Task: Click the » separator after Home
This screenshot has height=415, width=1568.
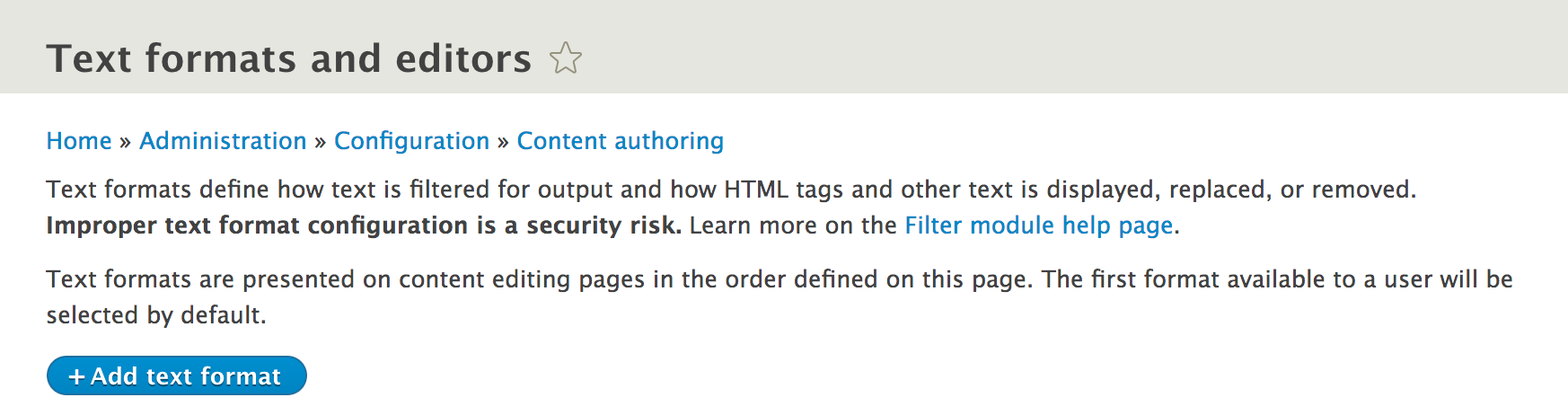Action: 125,142
